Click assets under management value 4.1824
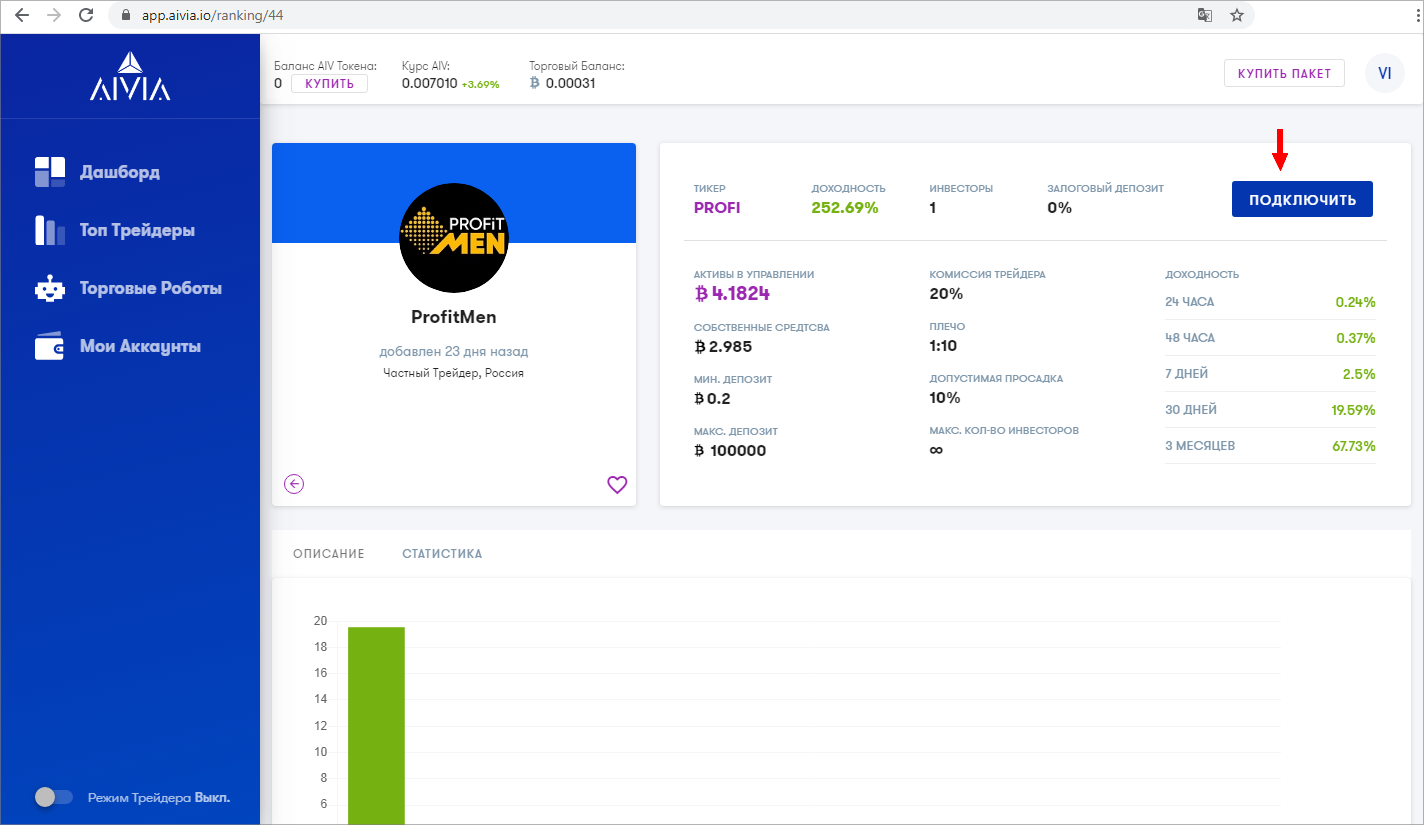The image size is (1424, 825). (x=732, y=294)
